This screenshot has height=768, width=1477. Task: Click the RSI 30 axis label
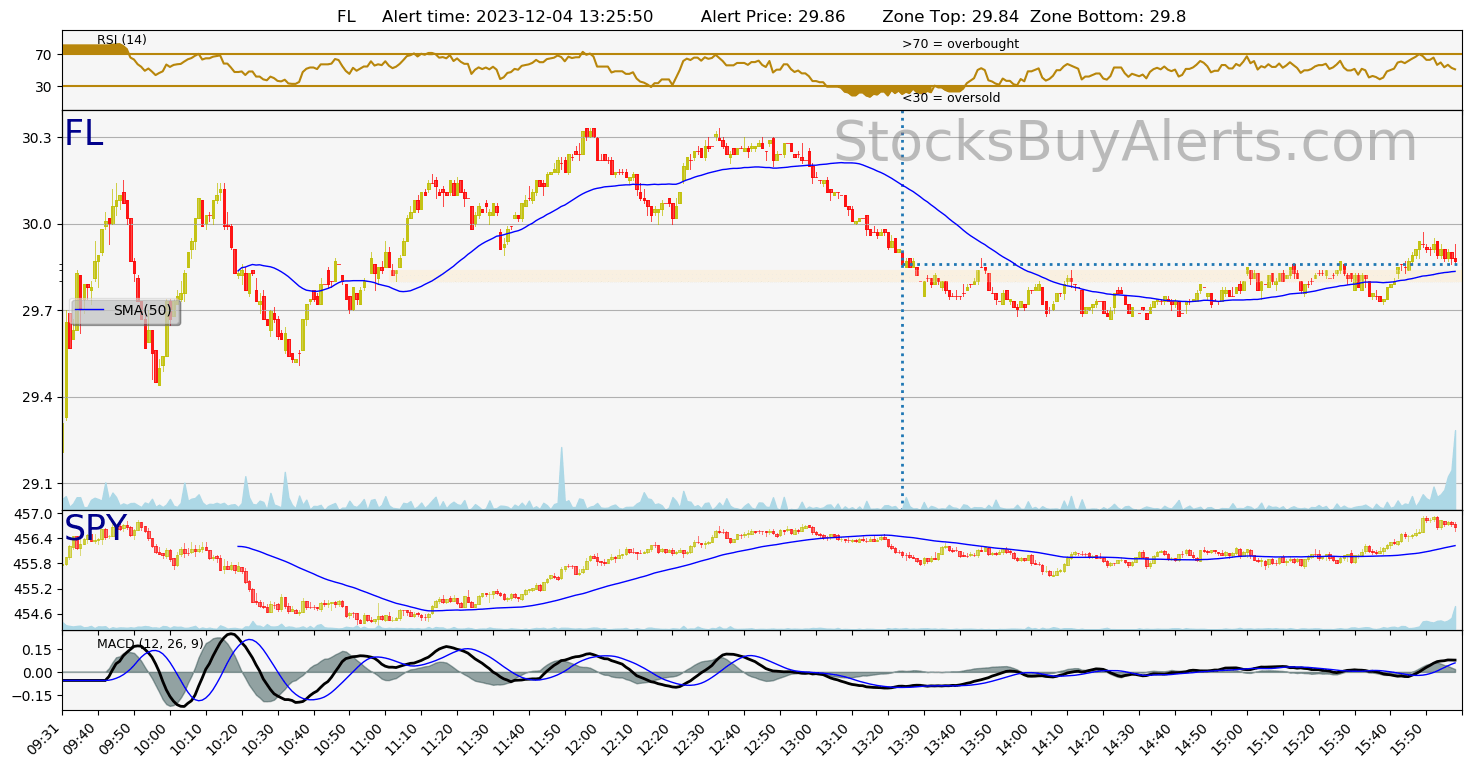[x=44, y=87]
